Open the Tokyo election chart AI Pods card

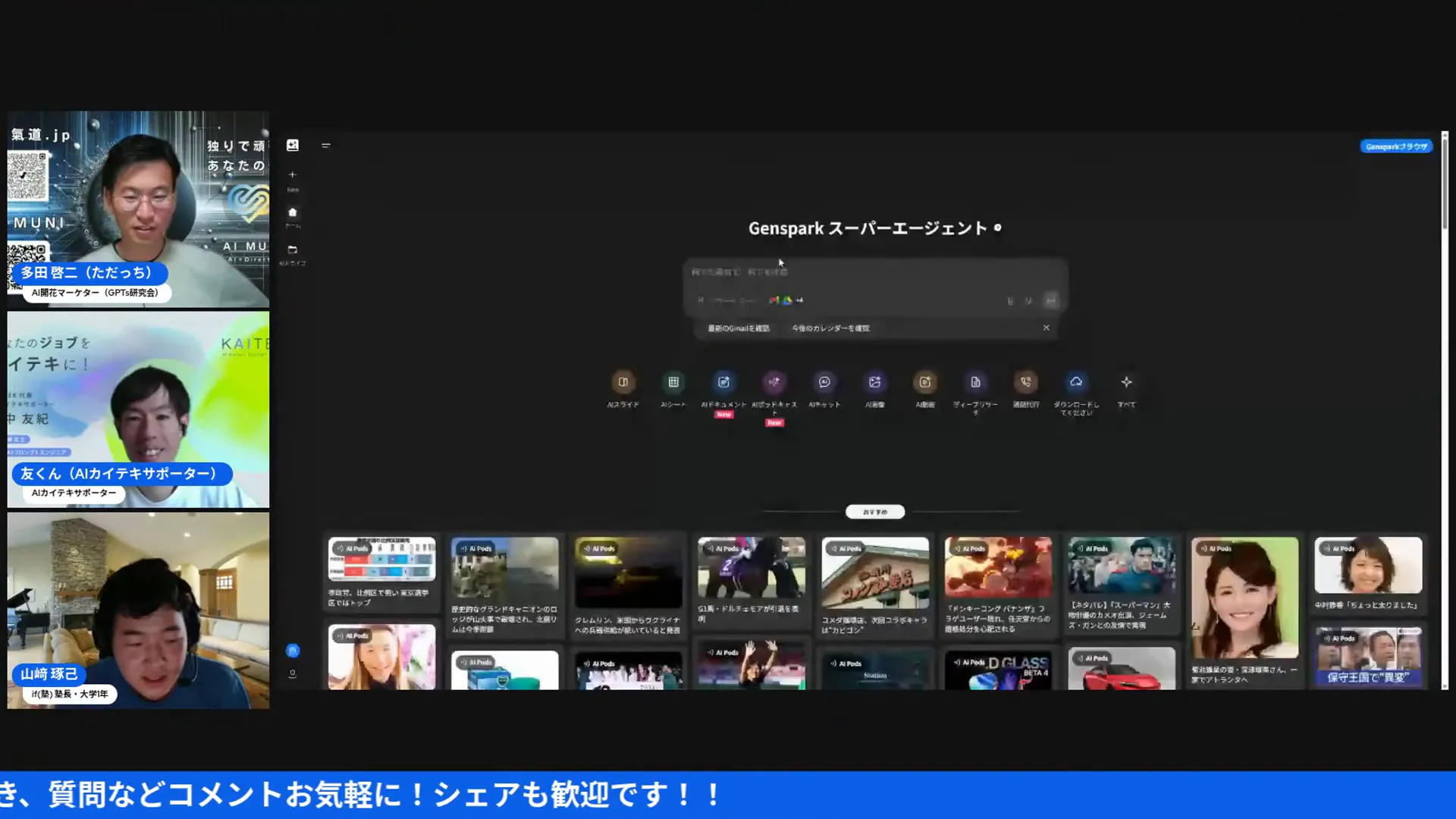coord(381,573)
